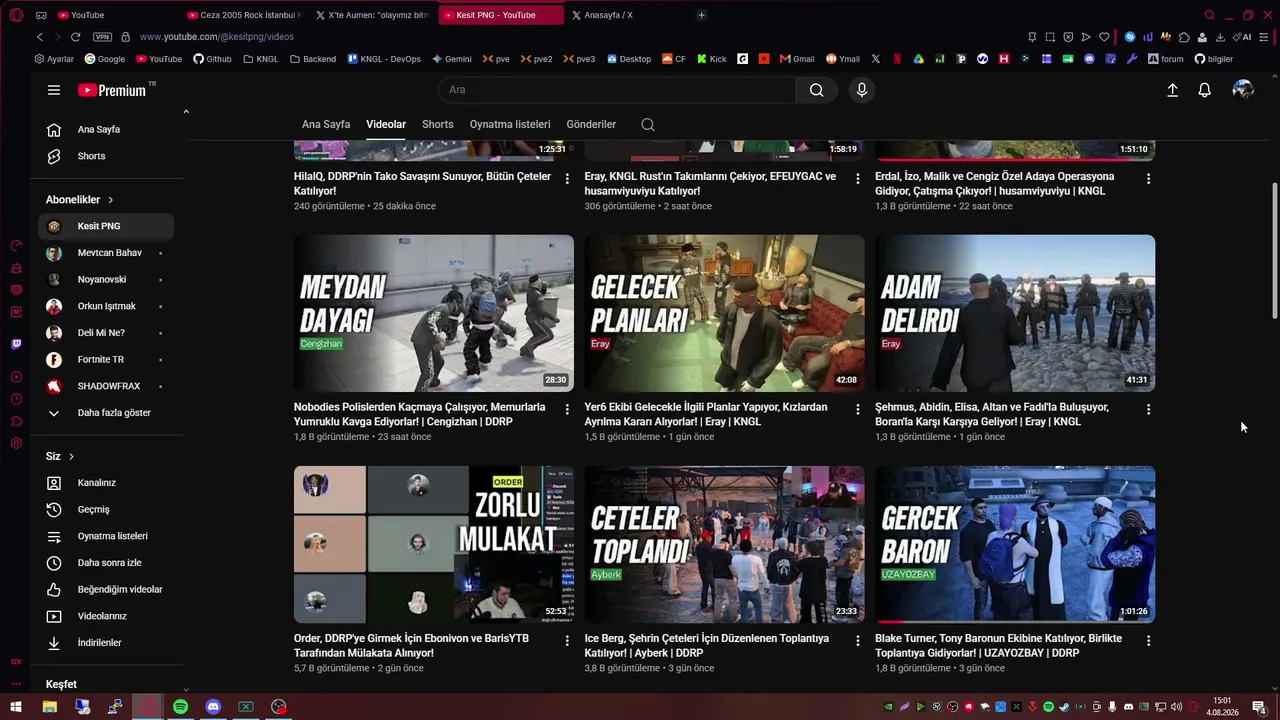This screenshot has width=1280, height=720.
Task: Play the Meydan Dayağı video thumbnail
Action: click(434, 313)
